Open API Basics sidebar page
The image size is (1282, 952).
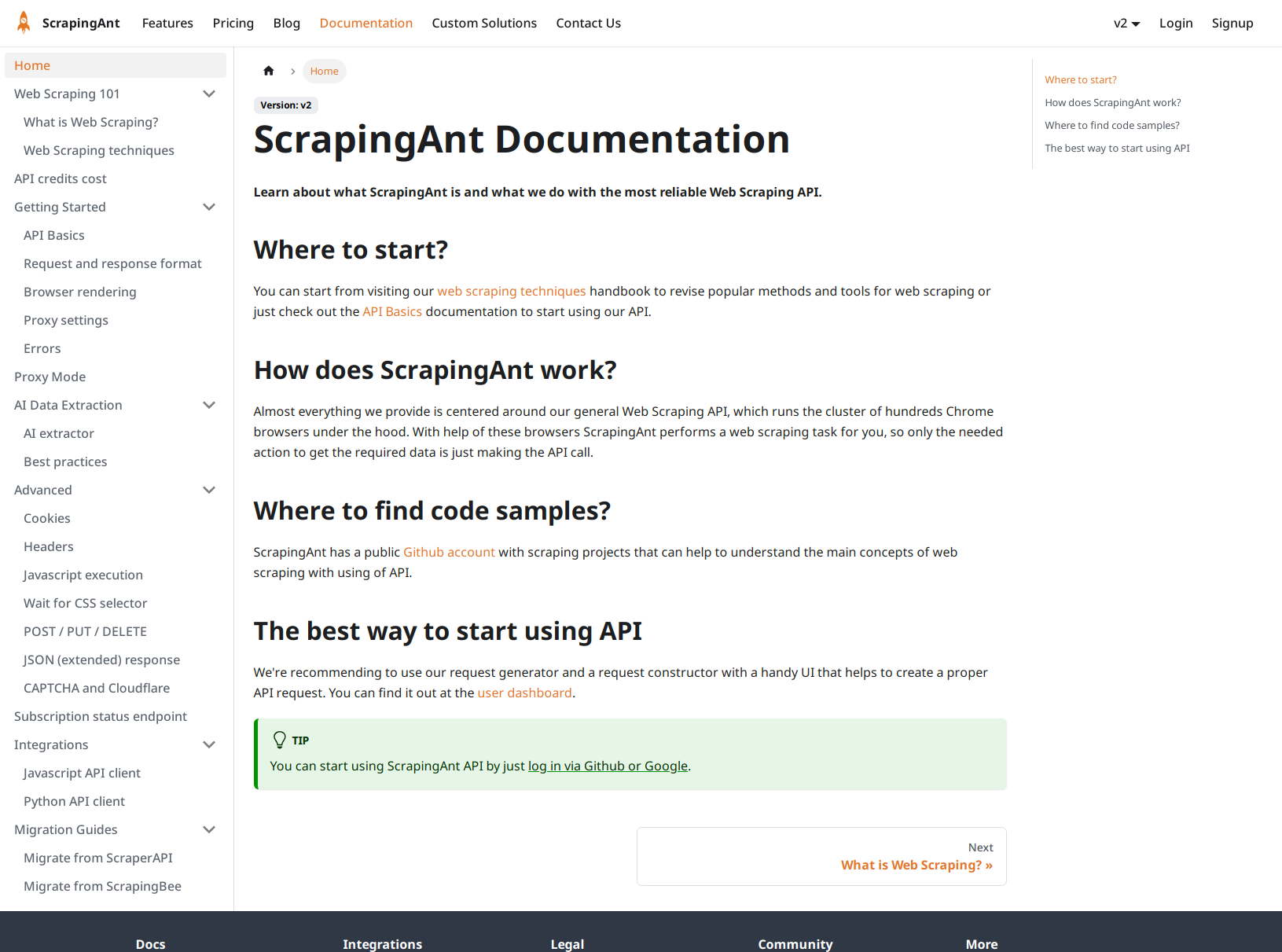[54, 235]
